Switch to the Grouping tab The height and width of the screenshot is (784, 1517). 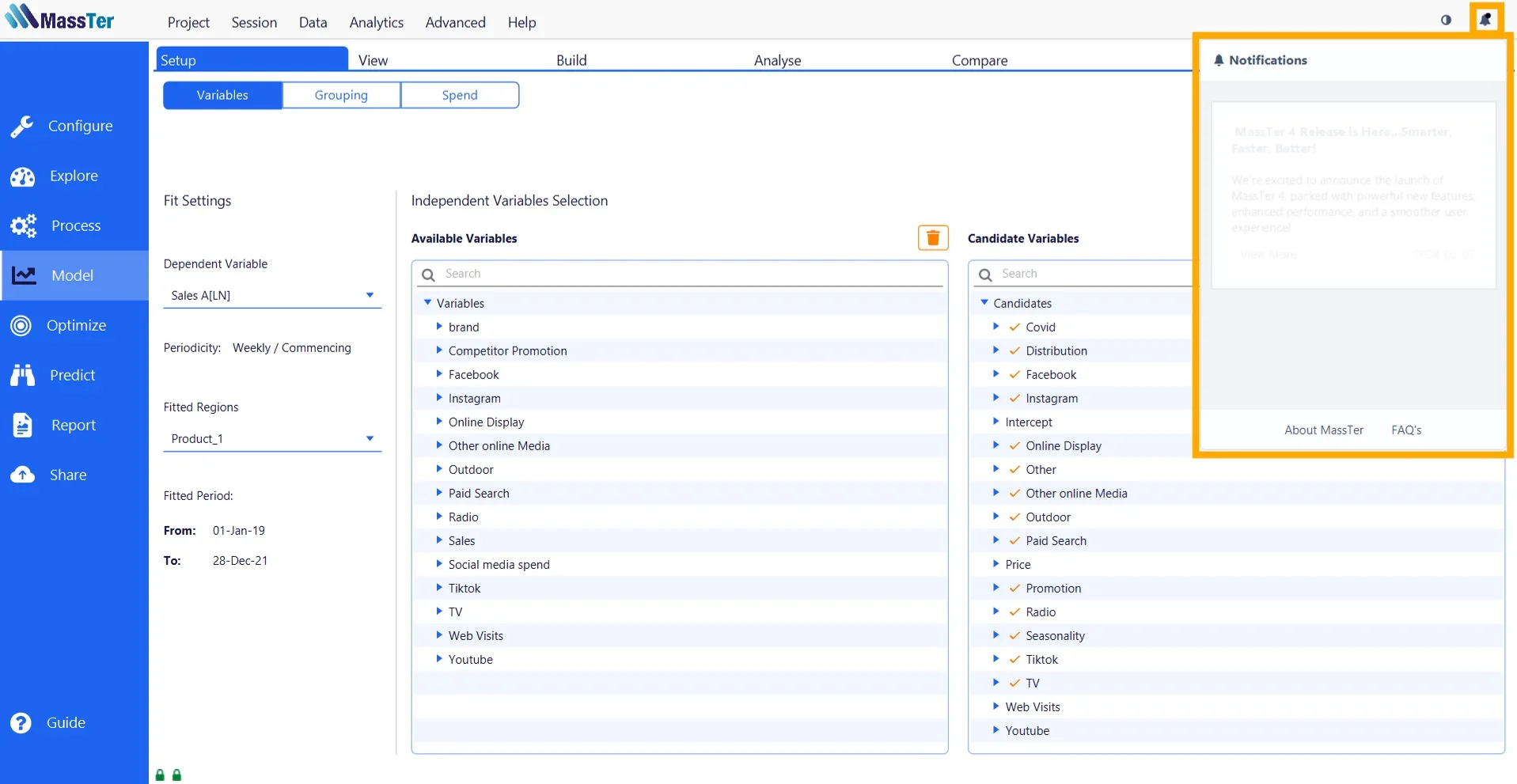(341, 95)
